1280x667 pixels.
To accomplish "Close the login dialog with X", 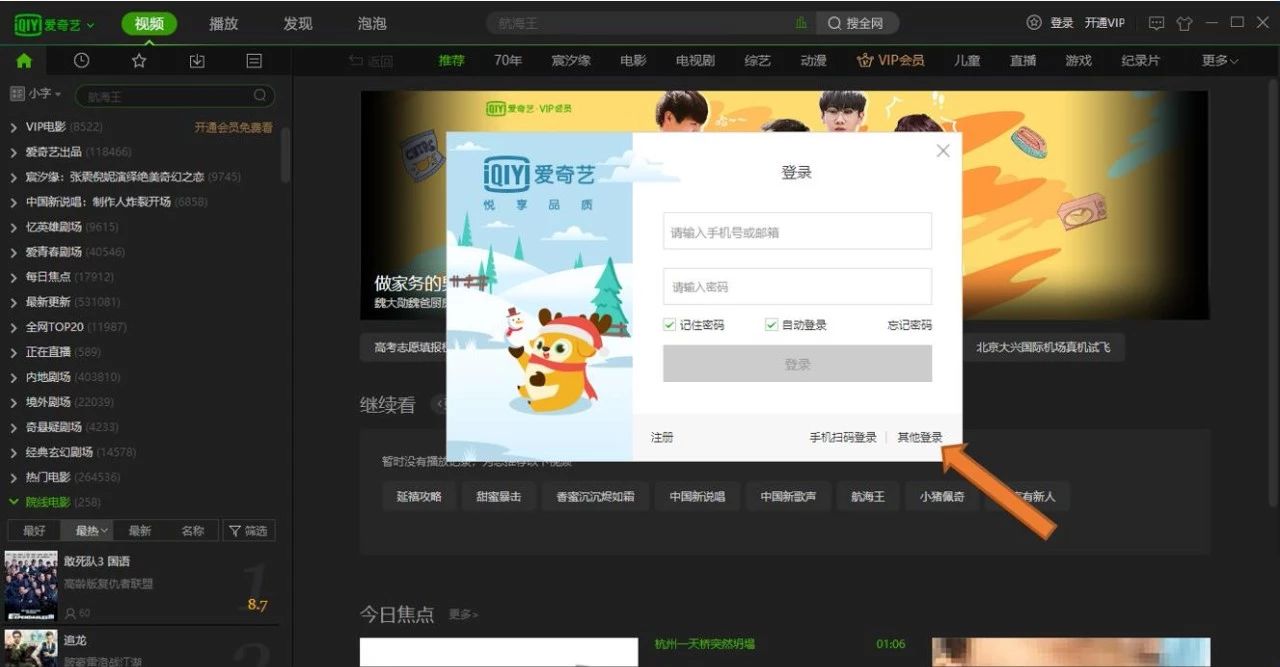I will (942, 151).
